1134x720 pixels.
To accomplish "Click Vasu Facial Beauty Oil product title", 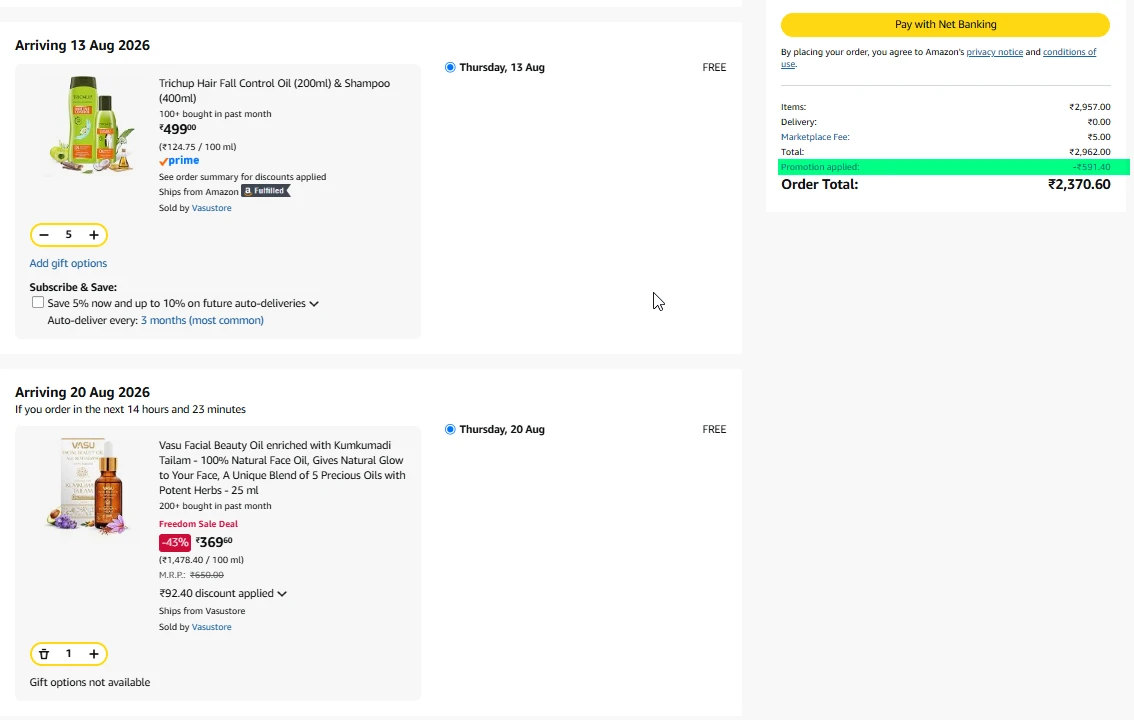I will [x=282, y=468].
